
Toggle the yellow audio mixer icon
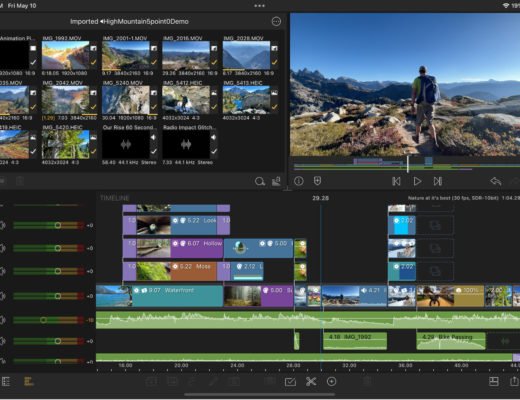click(29, 381)
